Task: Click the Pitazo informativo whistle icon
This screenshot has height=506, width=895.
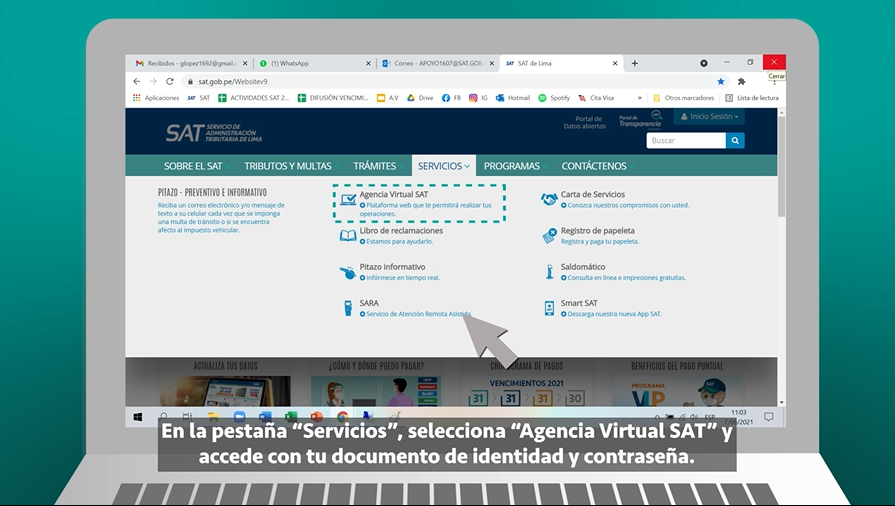Action: 348,272
